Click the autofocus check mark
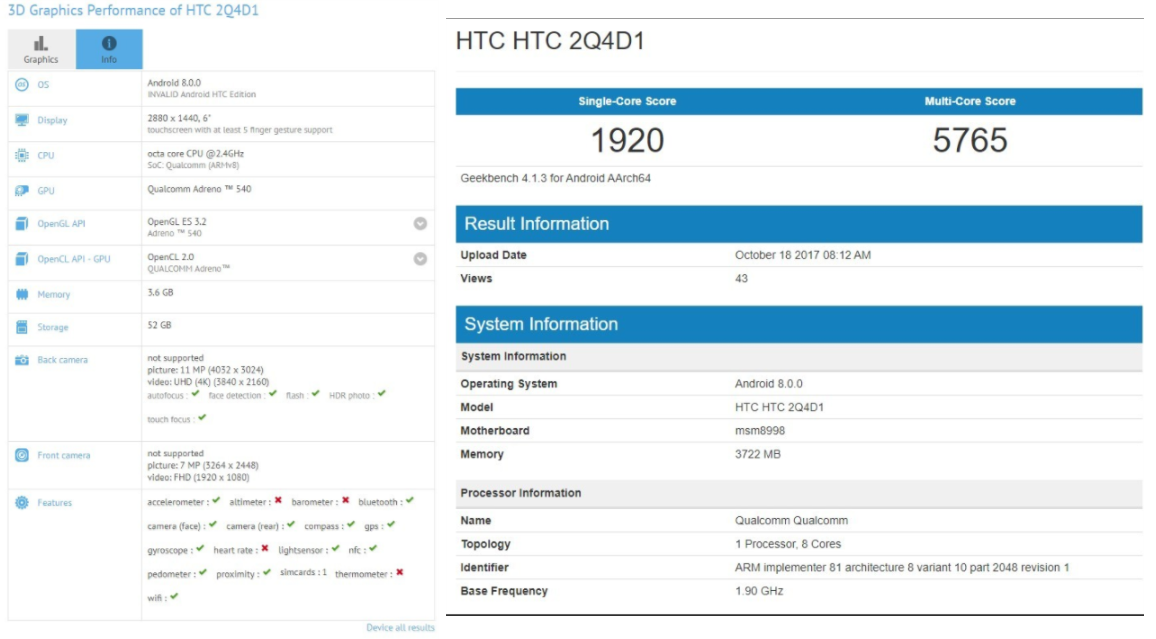Image resolution: width=1156 pixels, height=639 pixels. pyautogui.click(x=195, y=394)
